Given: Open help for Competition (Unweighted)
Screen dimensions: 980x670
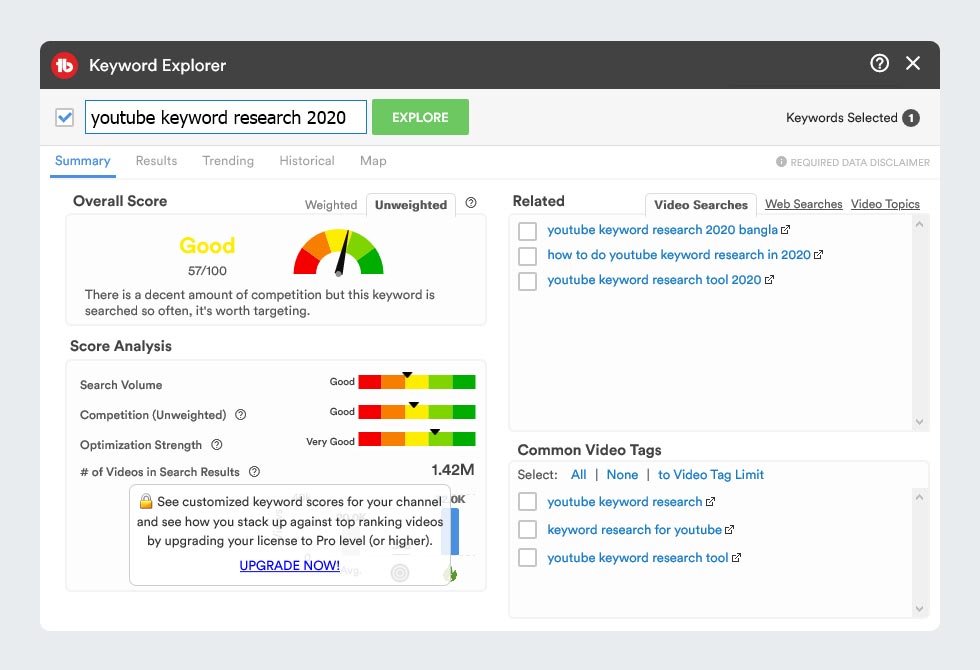Looking at the screenshot, I should [x=241, y=414].
